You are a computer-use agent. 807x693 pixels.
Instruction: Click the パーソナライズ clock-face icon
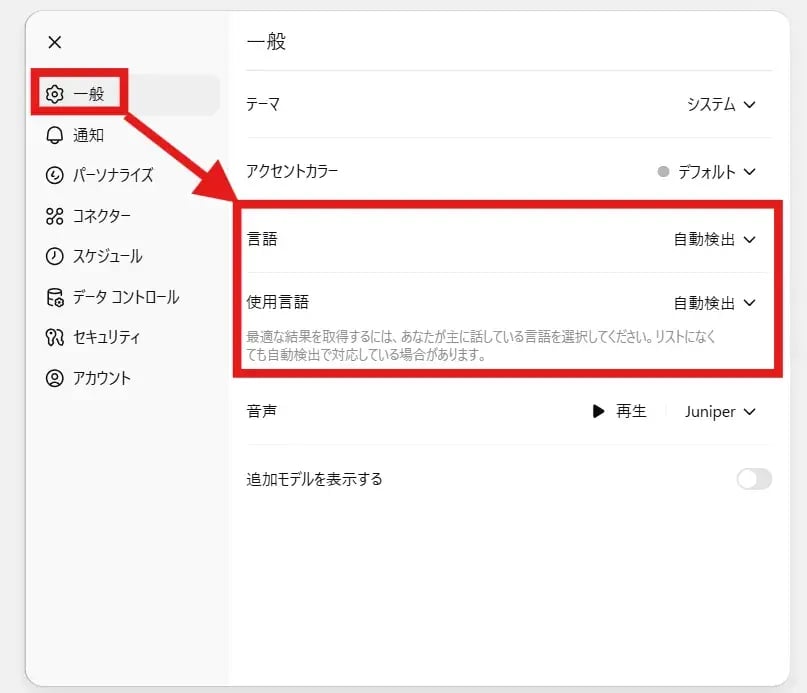pyautogui.click(x=56, y=175)
